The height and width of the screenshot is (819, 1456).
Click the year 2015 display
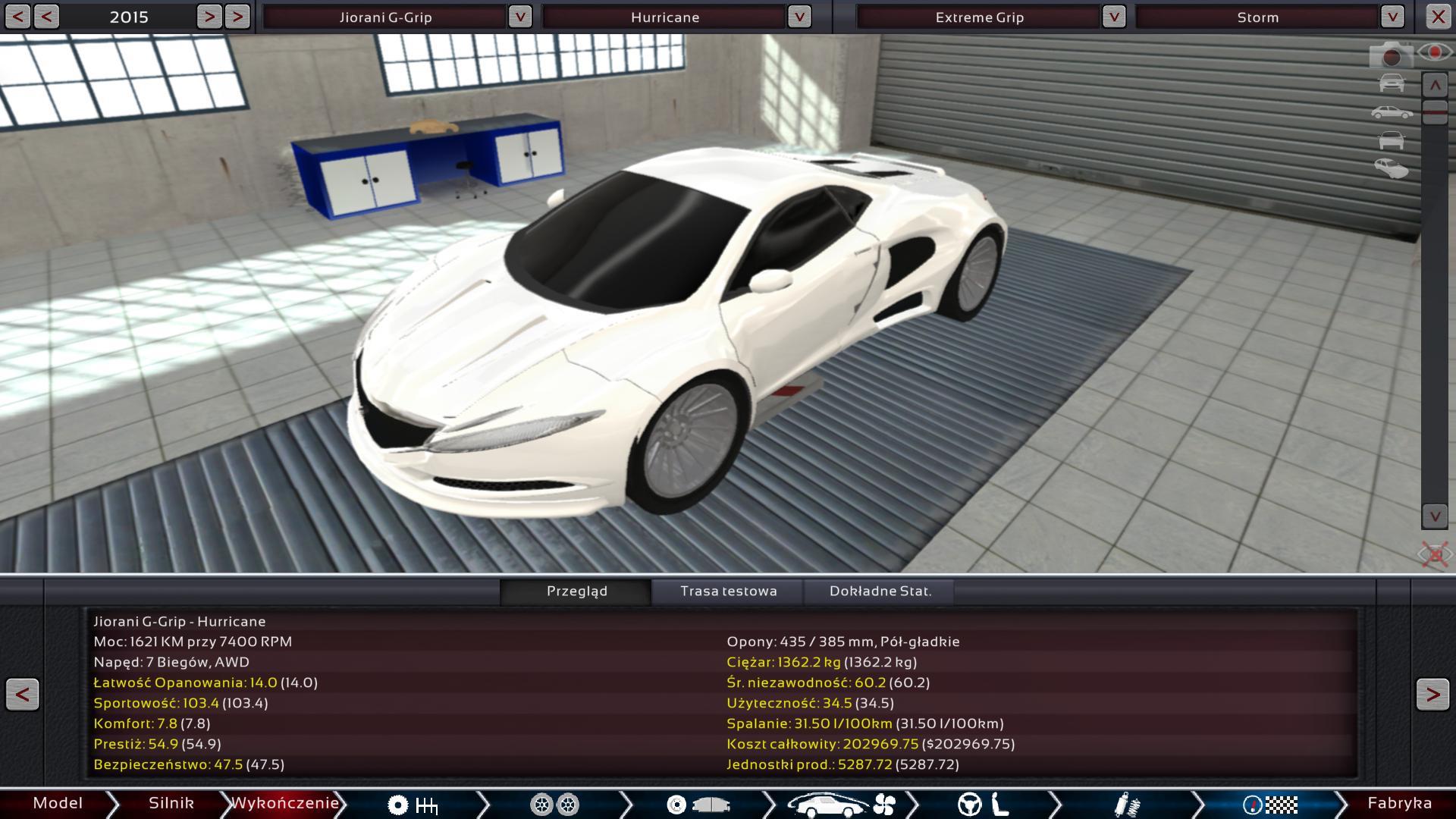128,17
